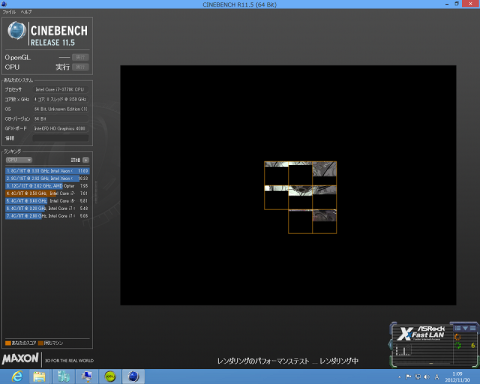Click the XFast LAN traffic graph
The image size is (480, 384).
(403, 350)
